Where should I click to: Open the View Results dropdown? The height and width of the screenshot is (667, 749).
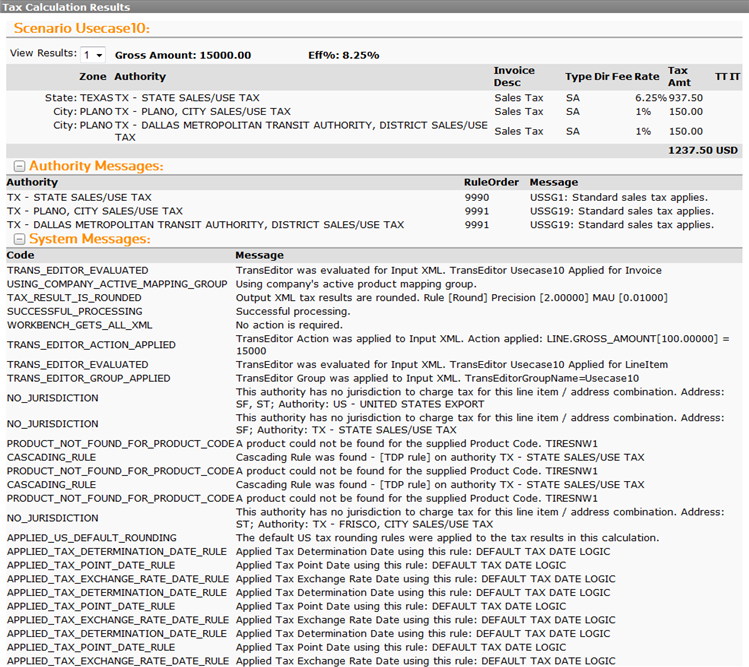93,55
